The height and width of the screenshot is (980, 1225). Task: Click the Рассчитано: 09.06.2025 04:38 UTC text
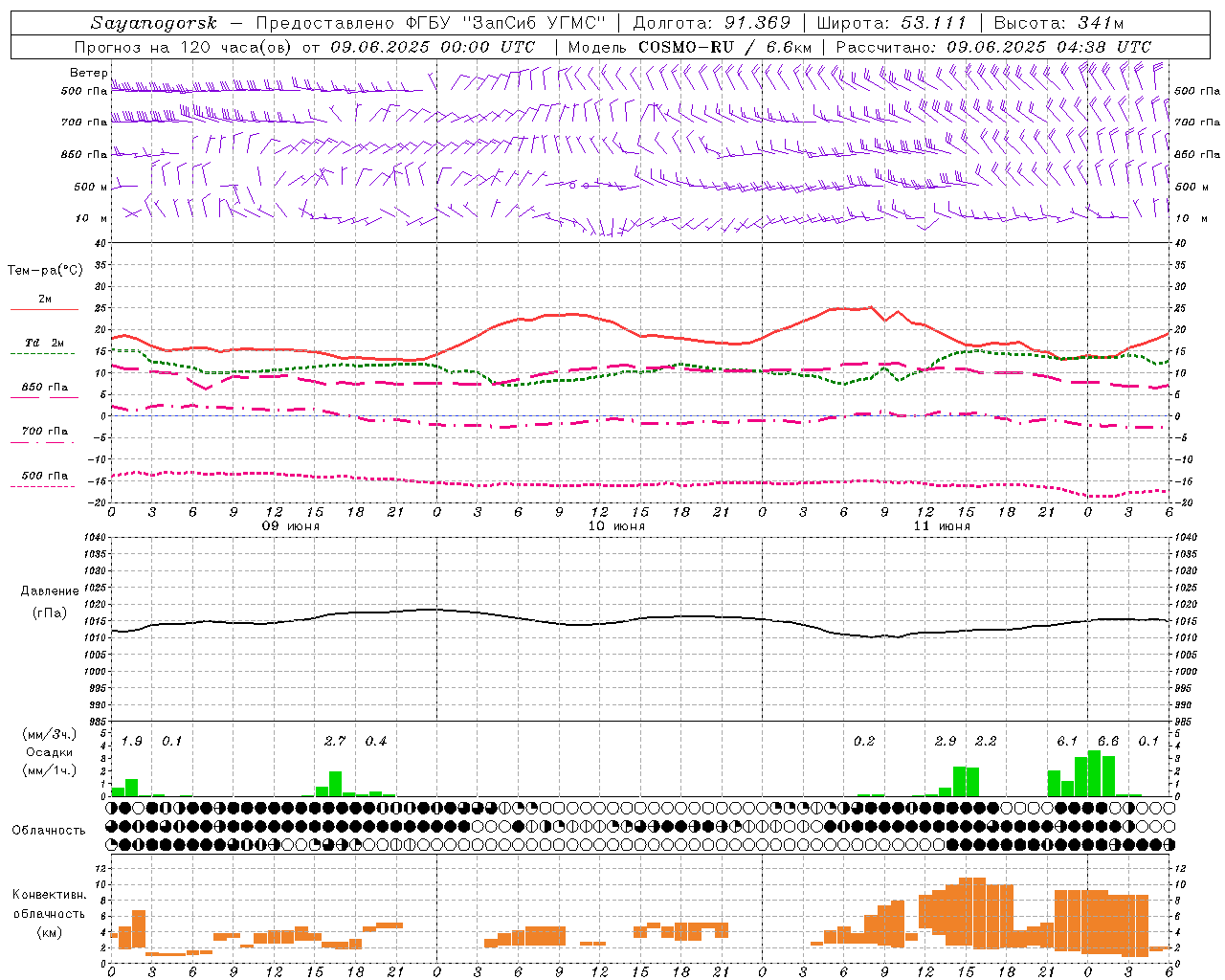point(993,47)
